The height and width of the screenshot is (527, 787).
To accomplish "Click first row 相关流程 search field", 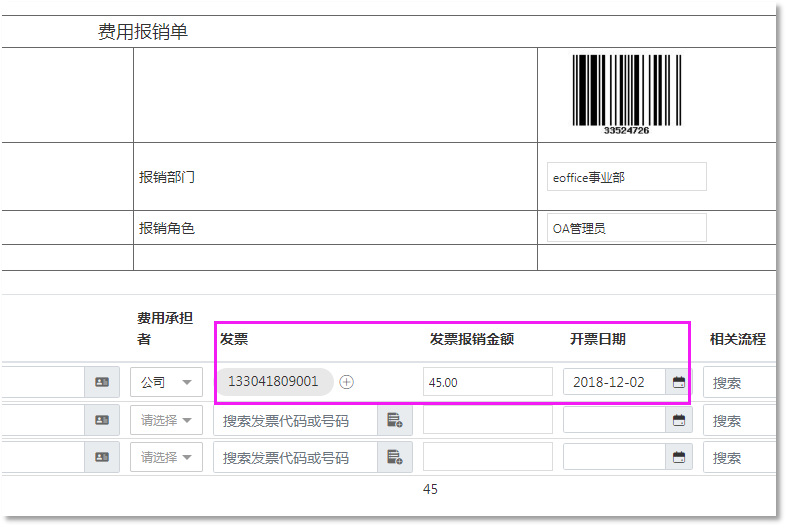I will coord(738,382).
